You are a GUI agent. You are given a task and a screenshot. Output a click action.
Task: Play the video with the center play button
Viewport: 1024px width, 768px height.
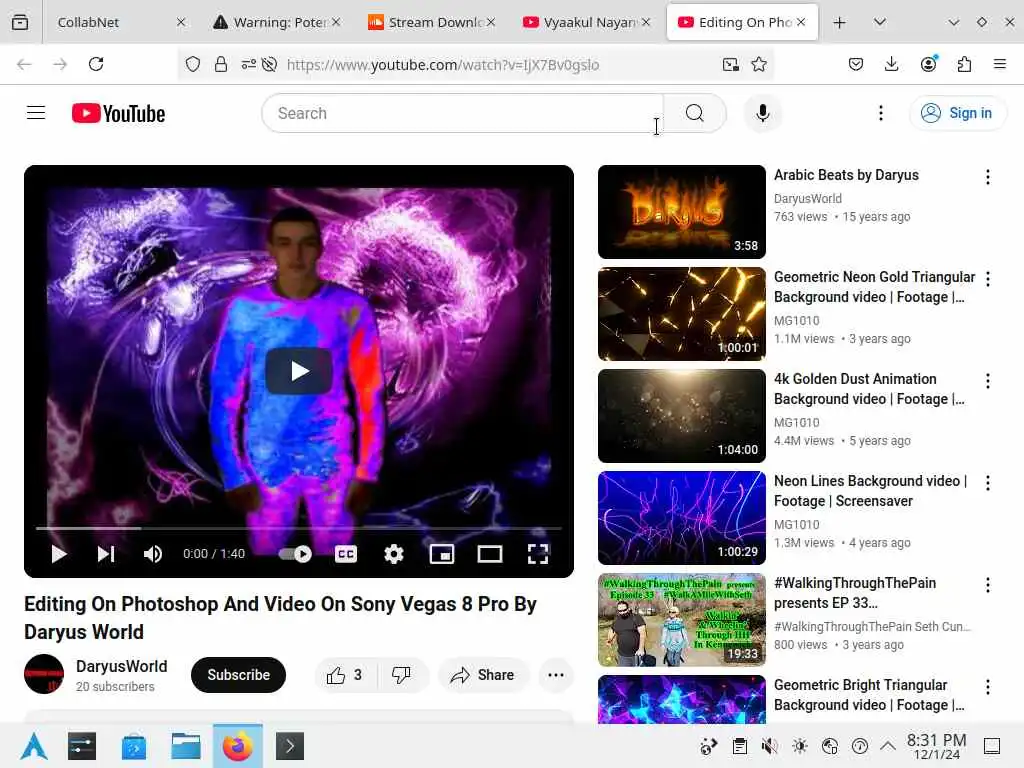pos(299,371)
